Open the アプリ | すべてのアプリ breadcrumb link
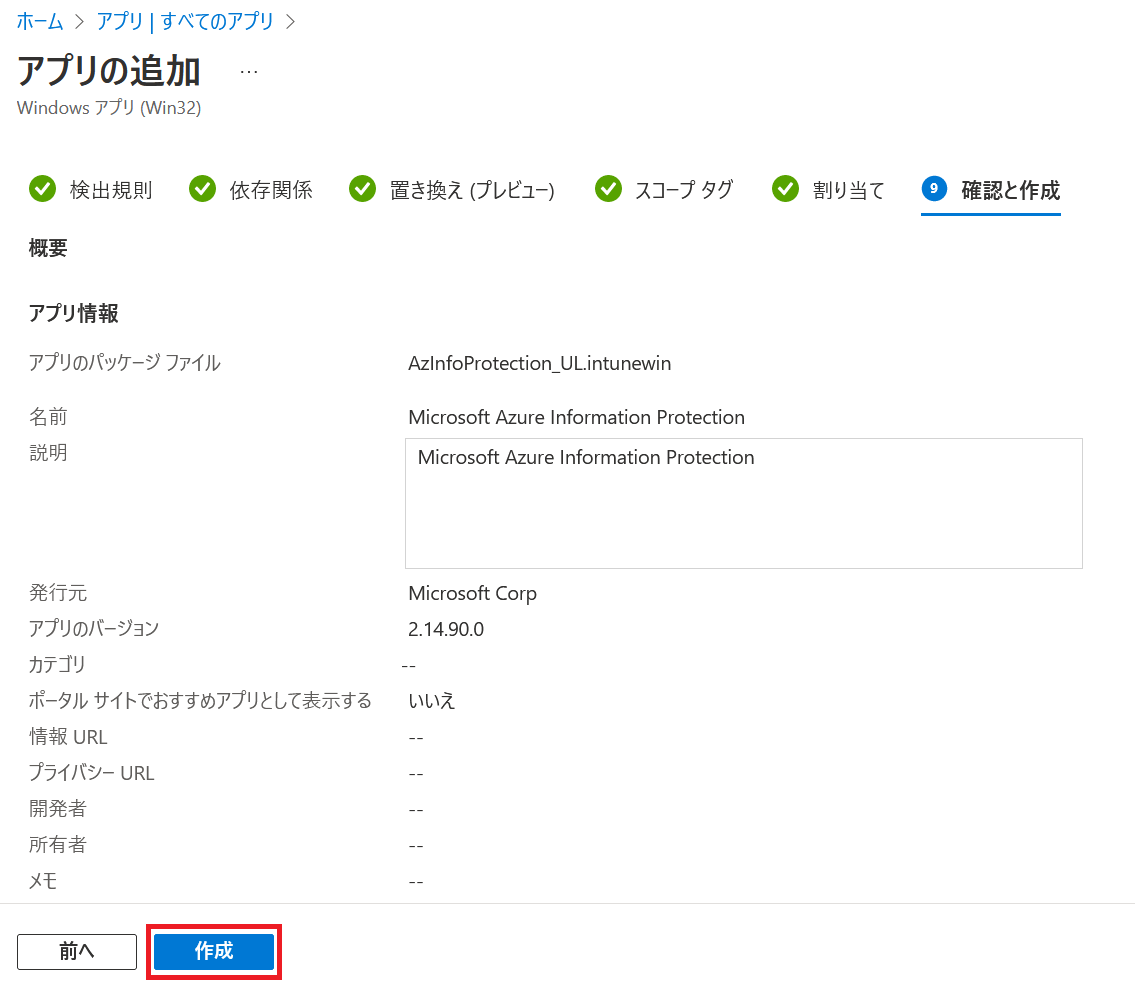Image resolution: width=1135 pixels, height=982 pixels. coord(185,21)
